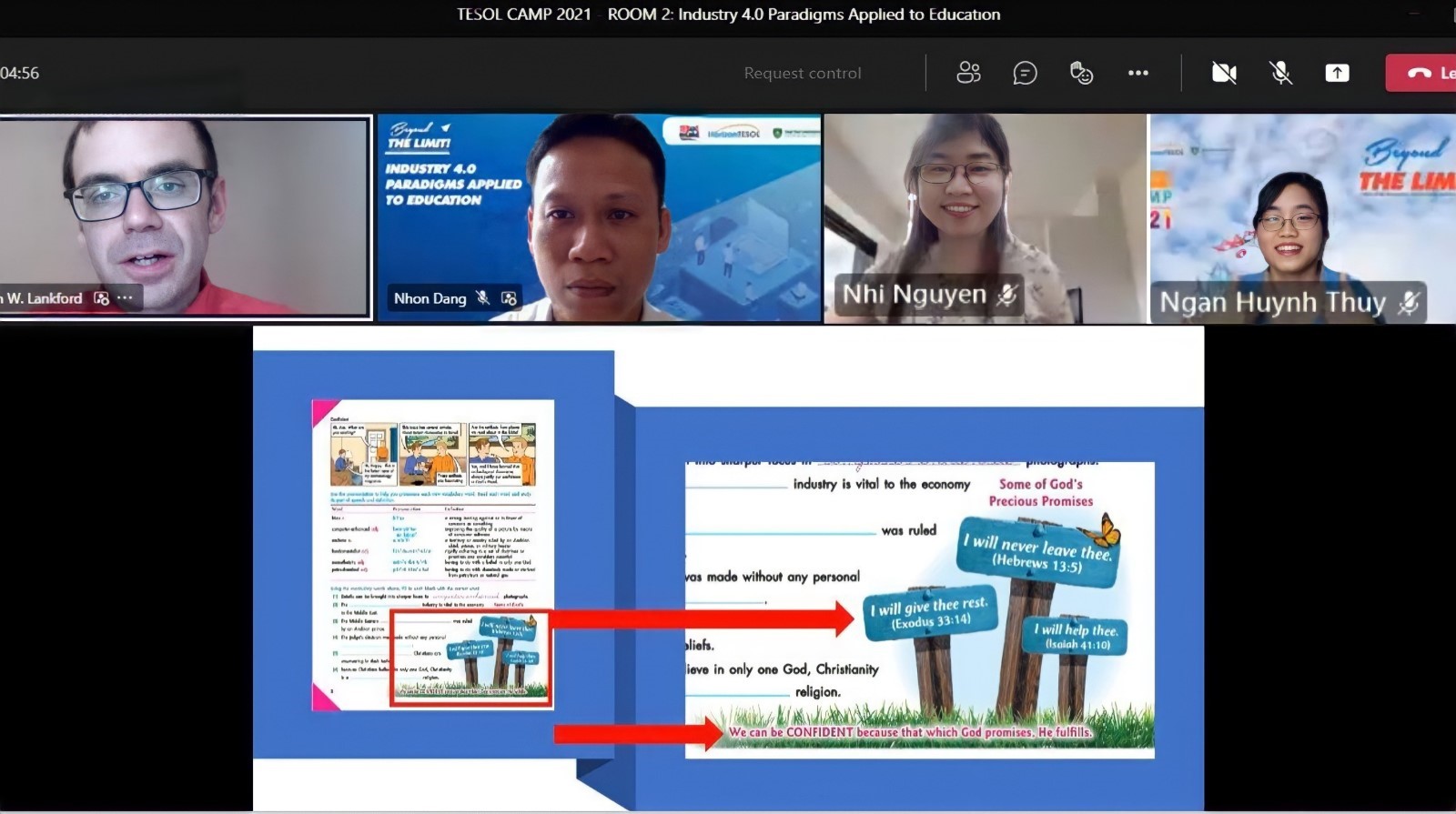
Task: Open more options on W. Lankford's tile
Action: 126,298
